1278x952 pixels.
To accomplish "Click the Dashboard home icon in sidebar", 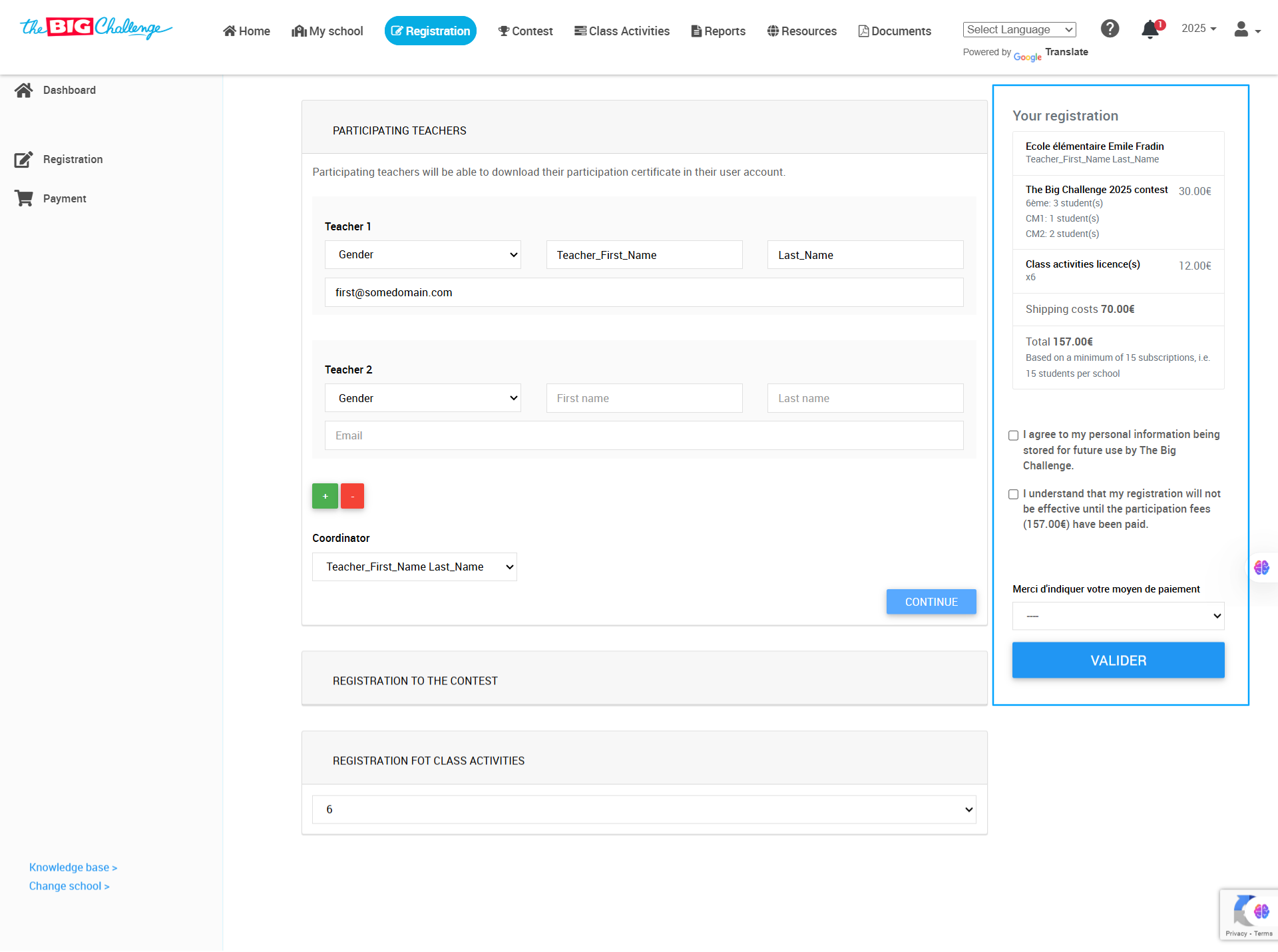I will tap(24, 90).
